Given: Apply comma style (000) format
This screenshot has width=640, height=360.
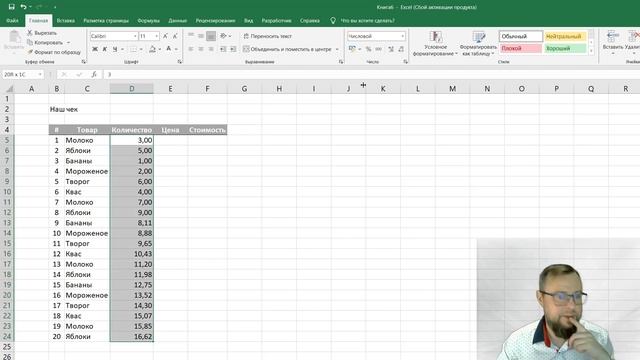Looking at the screenshot, I should point(379,49).
